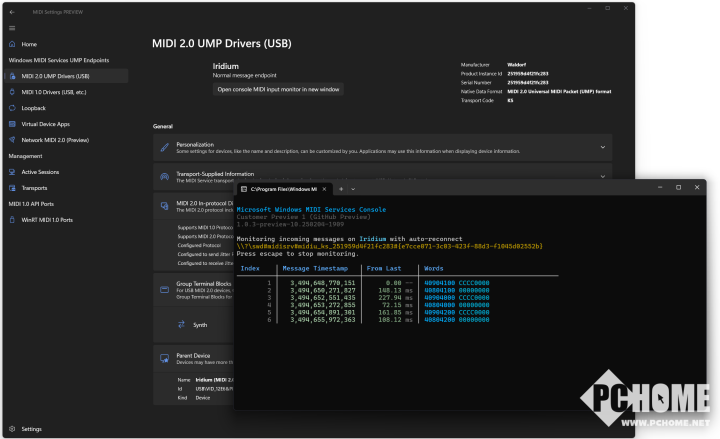Open console MIDI input monitor in new window
Image resolution: width=720 pixels, height=439 pixels.
[x=278, y=90]
